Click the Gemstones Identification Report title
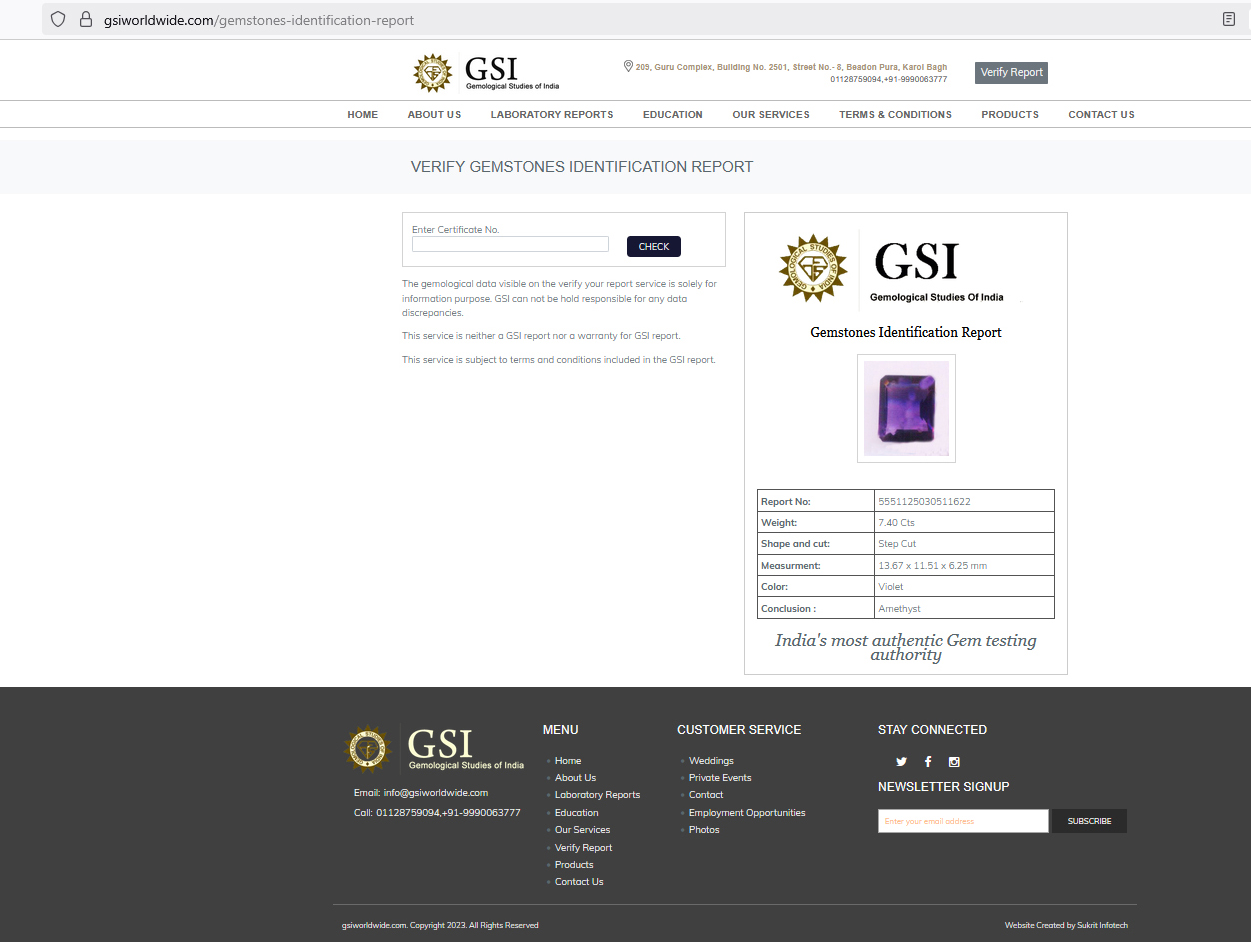Screen dimensions: 1251x942 pos(906,332)
